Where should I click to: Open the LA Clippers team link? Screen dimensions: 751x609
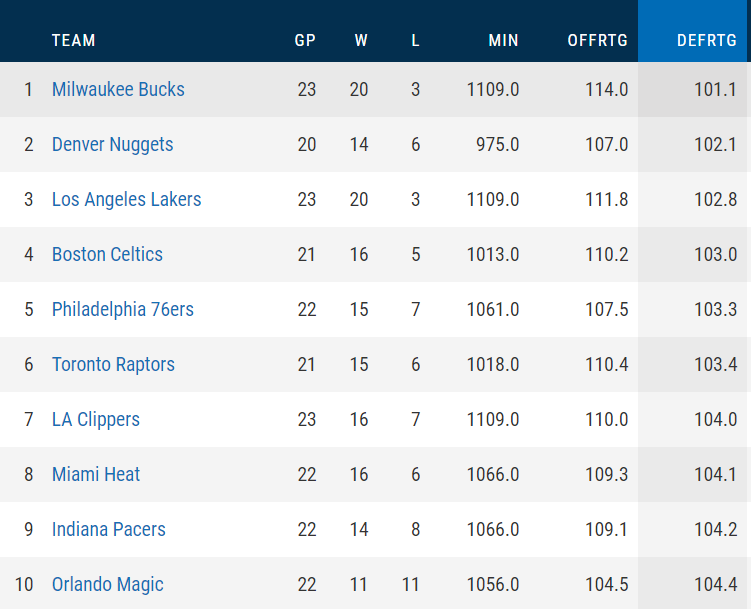click(x=96, y=420)
